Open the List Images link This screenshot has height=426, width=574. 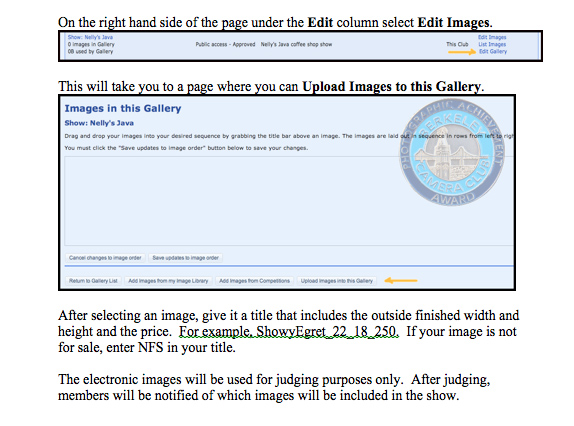(x=492, y=44)
